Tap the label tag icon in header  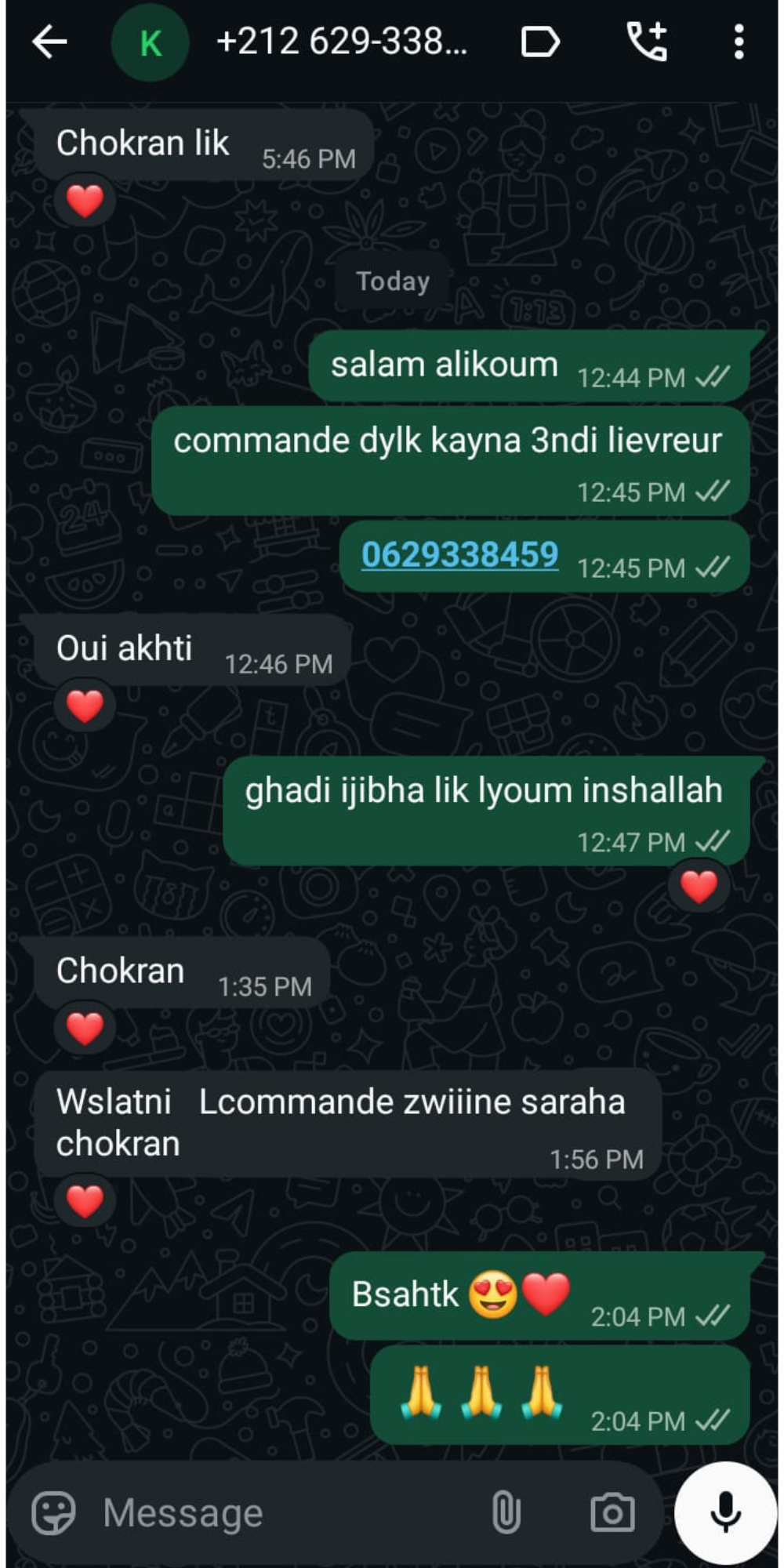click(540, 42)
